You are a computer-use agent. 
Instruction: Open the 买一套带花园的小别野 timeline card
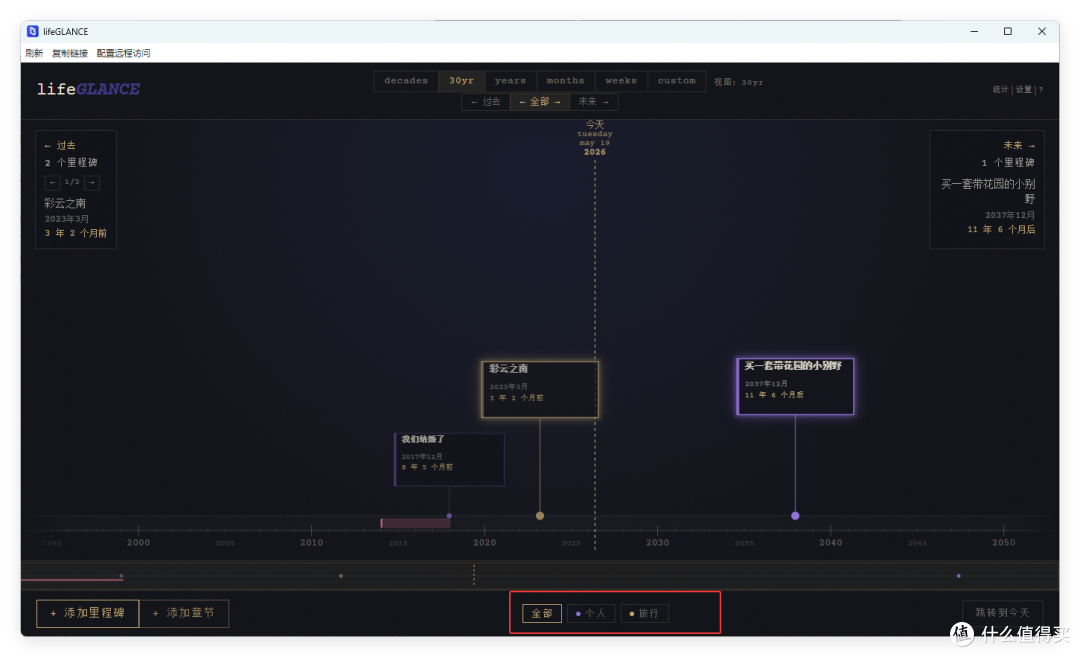[x=796, y=386]
